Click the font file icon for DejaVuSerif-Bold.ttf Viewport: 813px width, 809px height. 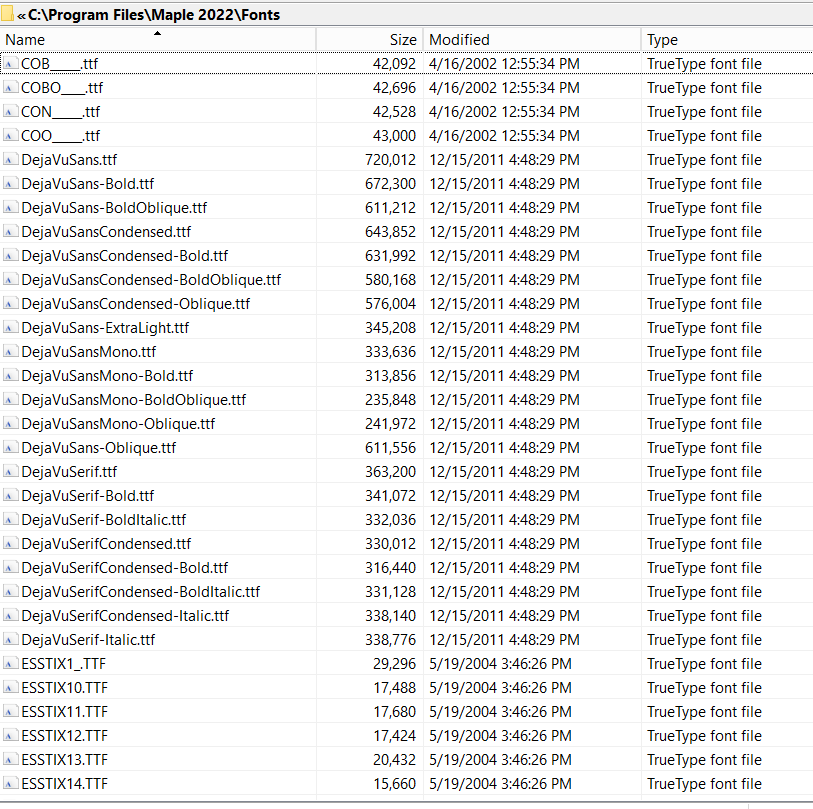(10, 495)
